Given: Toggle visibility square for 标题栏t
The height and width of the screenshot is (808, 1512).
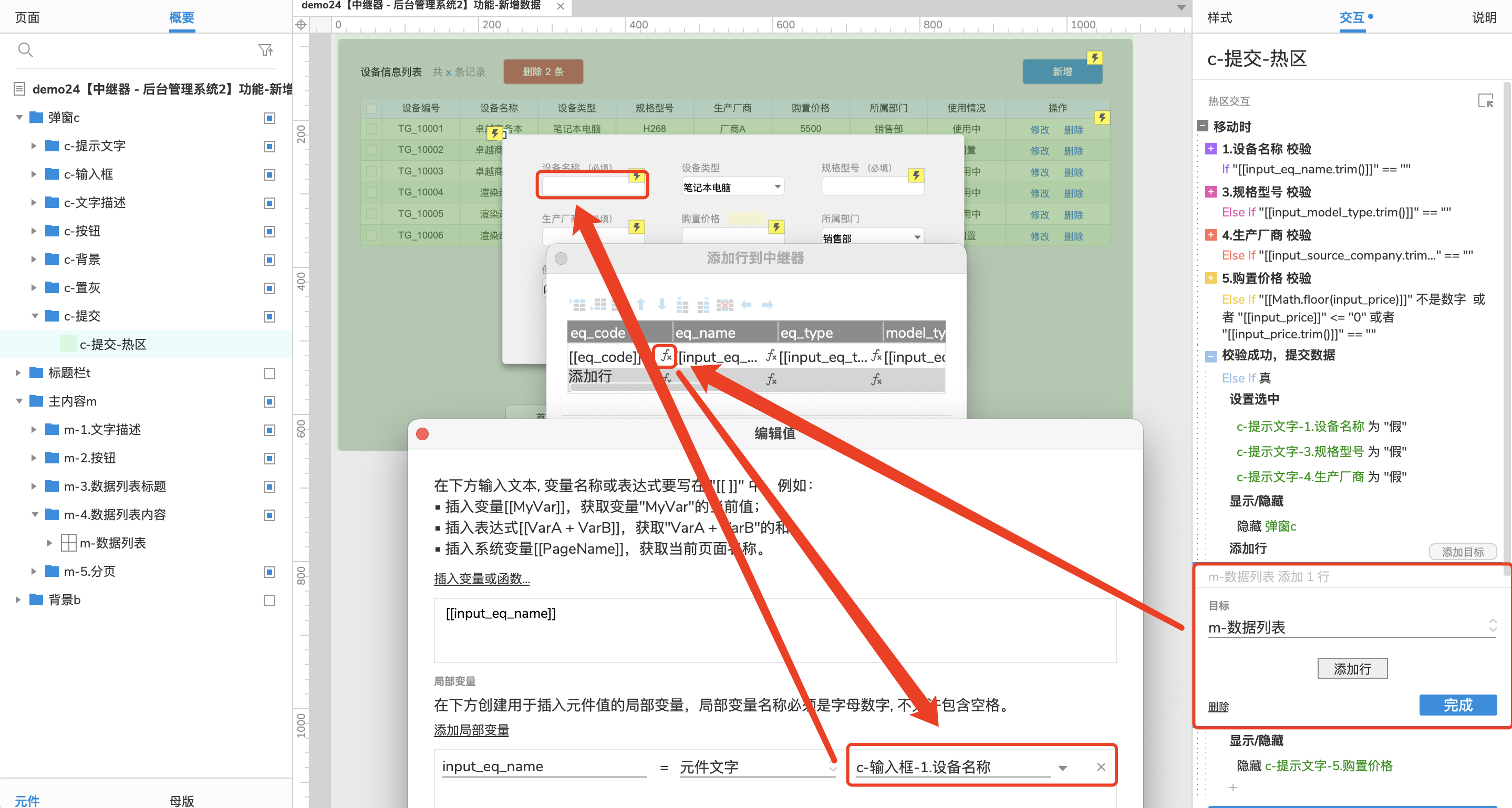Looking at the screenshot, I should tap(270, 373).
